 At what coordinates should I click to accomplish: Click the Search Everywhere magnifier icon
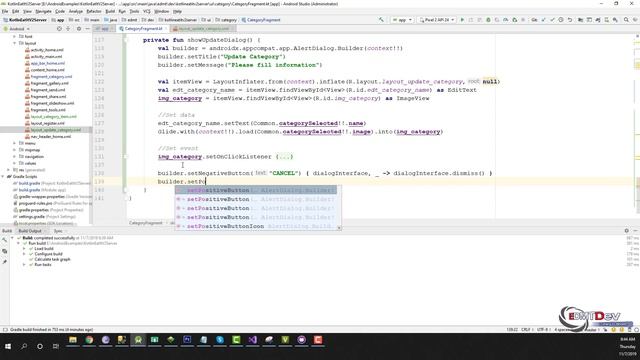[626, 20]
